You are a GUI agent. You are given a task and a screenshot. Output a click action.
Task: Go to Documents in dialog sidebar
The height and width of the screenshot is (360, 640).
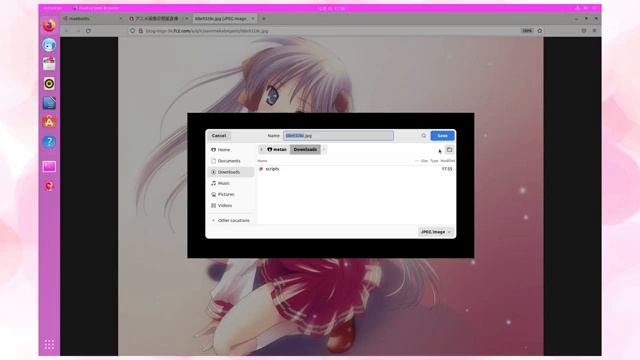[231, 161]
